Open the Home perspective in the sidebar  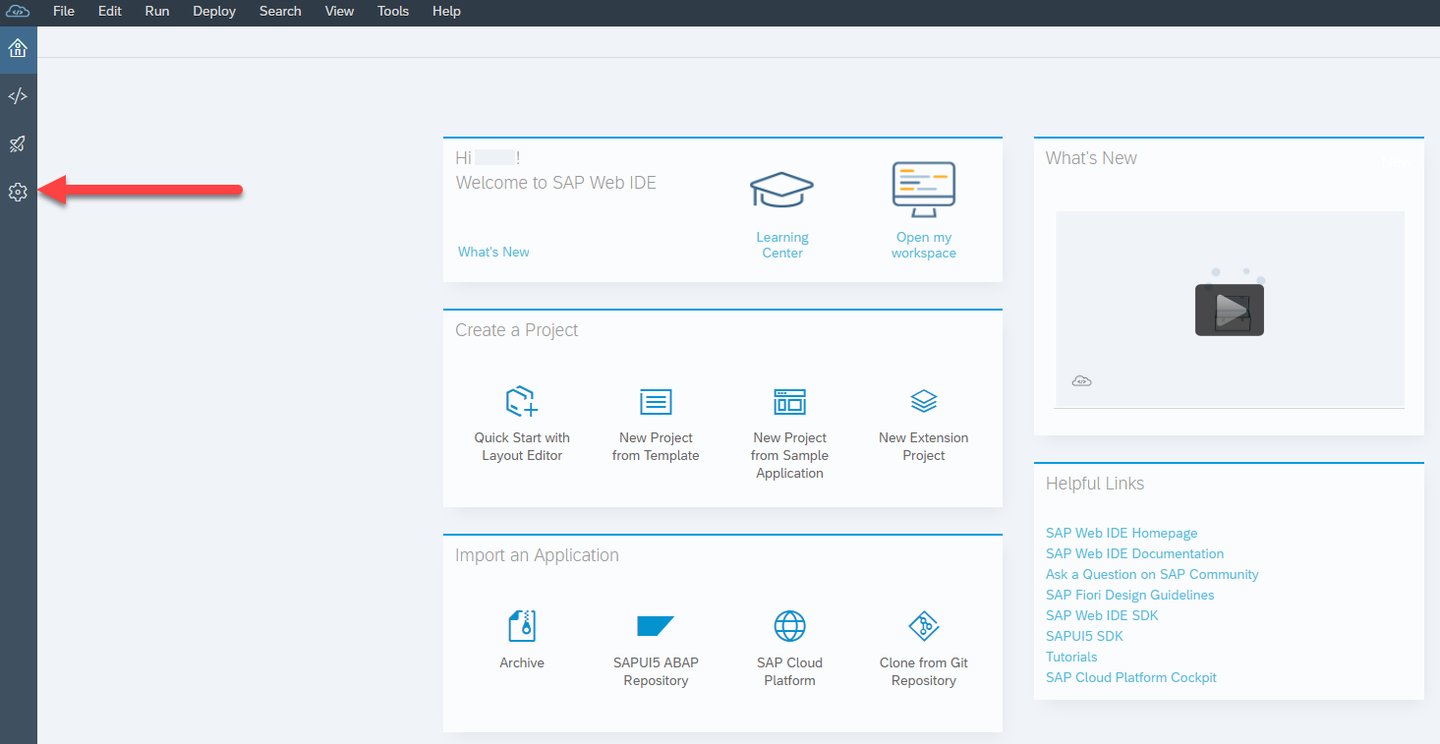pos(18,49)
